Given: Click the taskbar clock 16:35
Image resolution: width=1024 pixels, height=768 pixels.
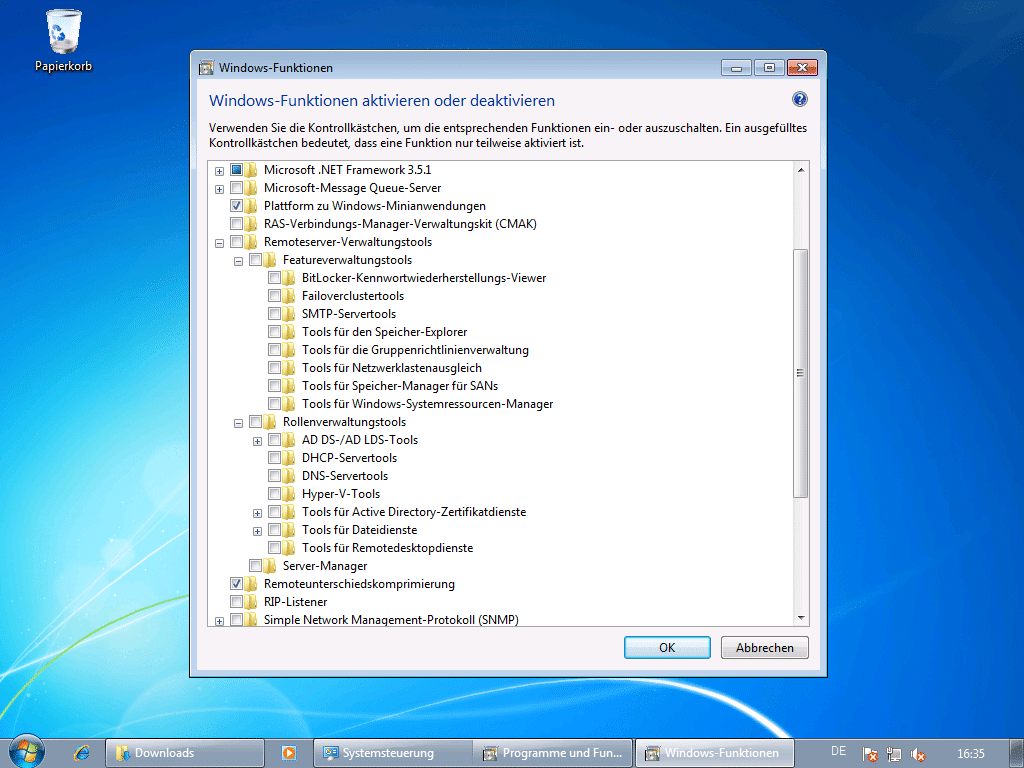Looking at the screenshot, I should coord(970,754).
